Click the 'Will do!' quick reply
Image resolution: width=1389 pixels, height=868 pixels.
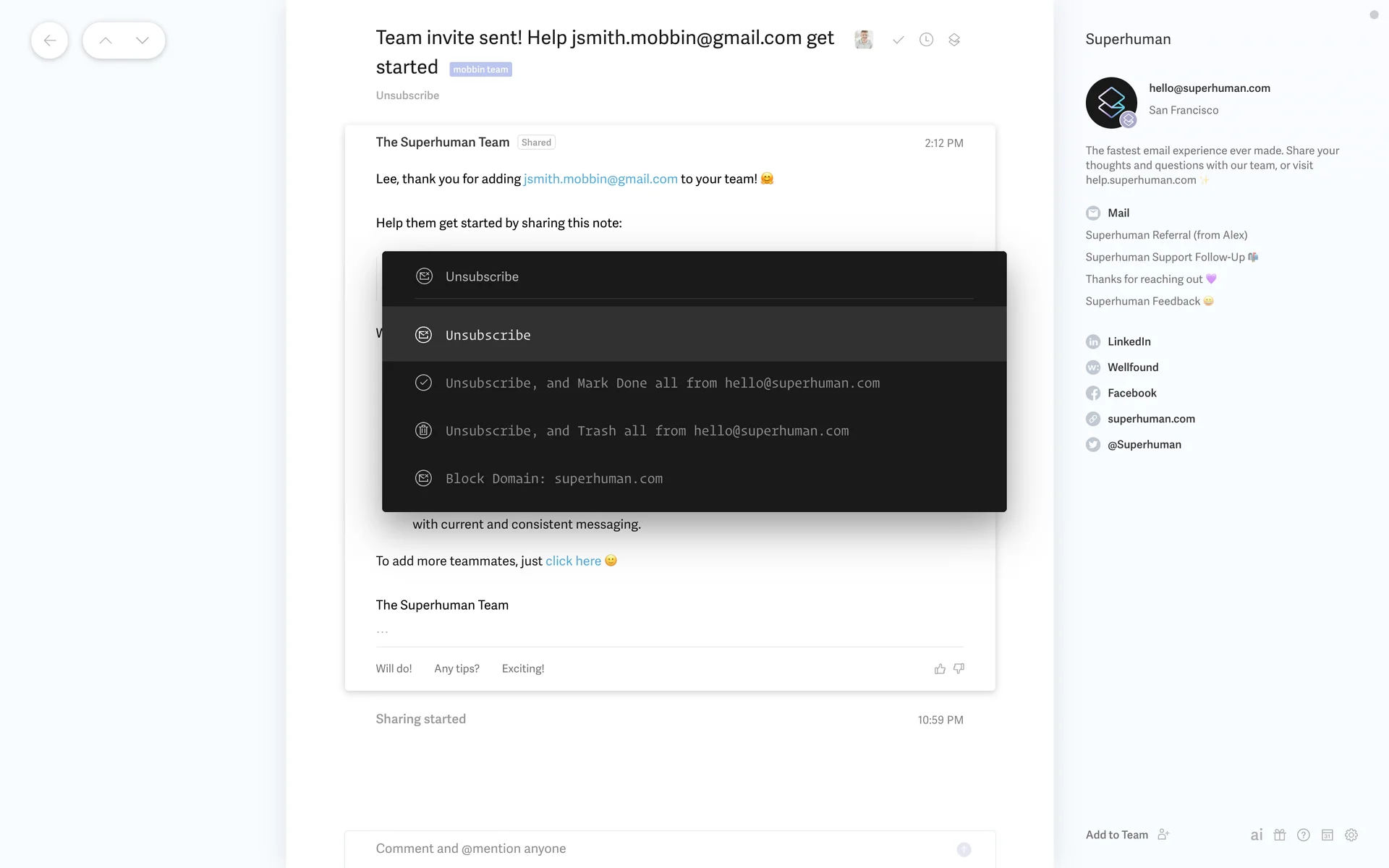(394, 668)
